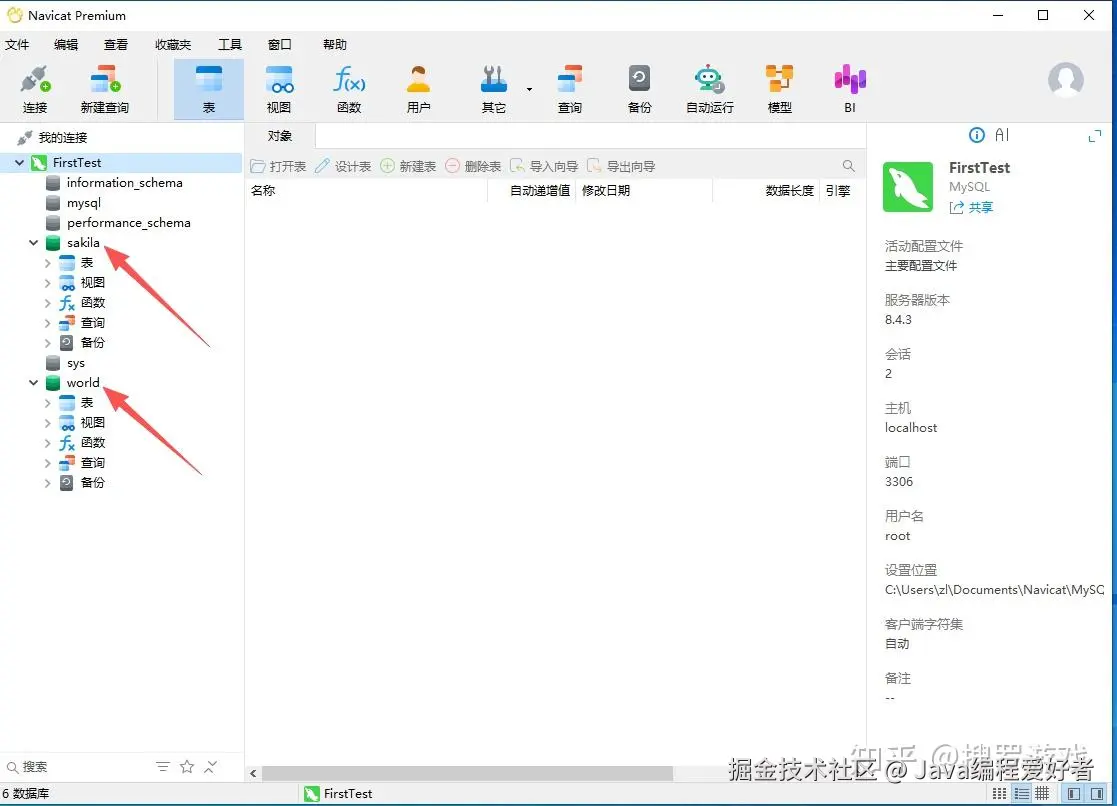
Task: Select 函数 under world
Action: tap(93, 443)
